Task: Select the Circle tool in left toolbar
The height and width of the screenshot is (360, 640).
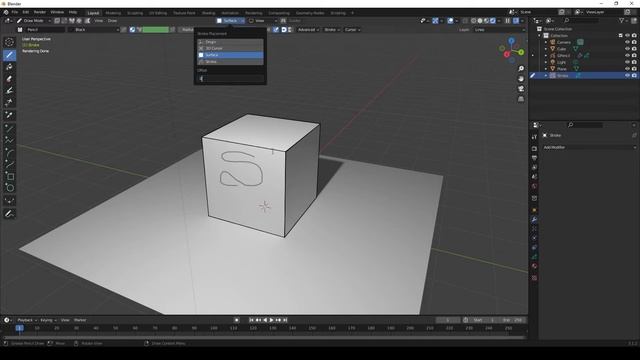Action: [x=9, y=188]
